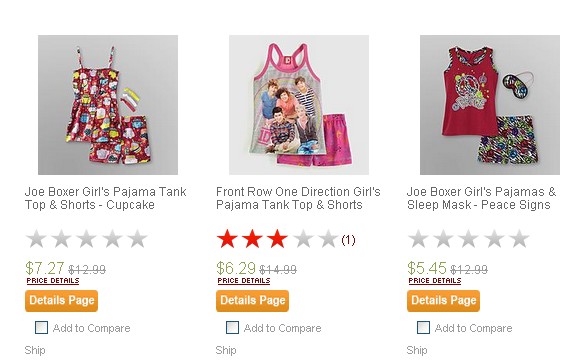Open the Joe Boxer Cupcake pajama title link
Image resolution: width=576 pixels, height=360 pixels.
pos(106,198)
